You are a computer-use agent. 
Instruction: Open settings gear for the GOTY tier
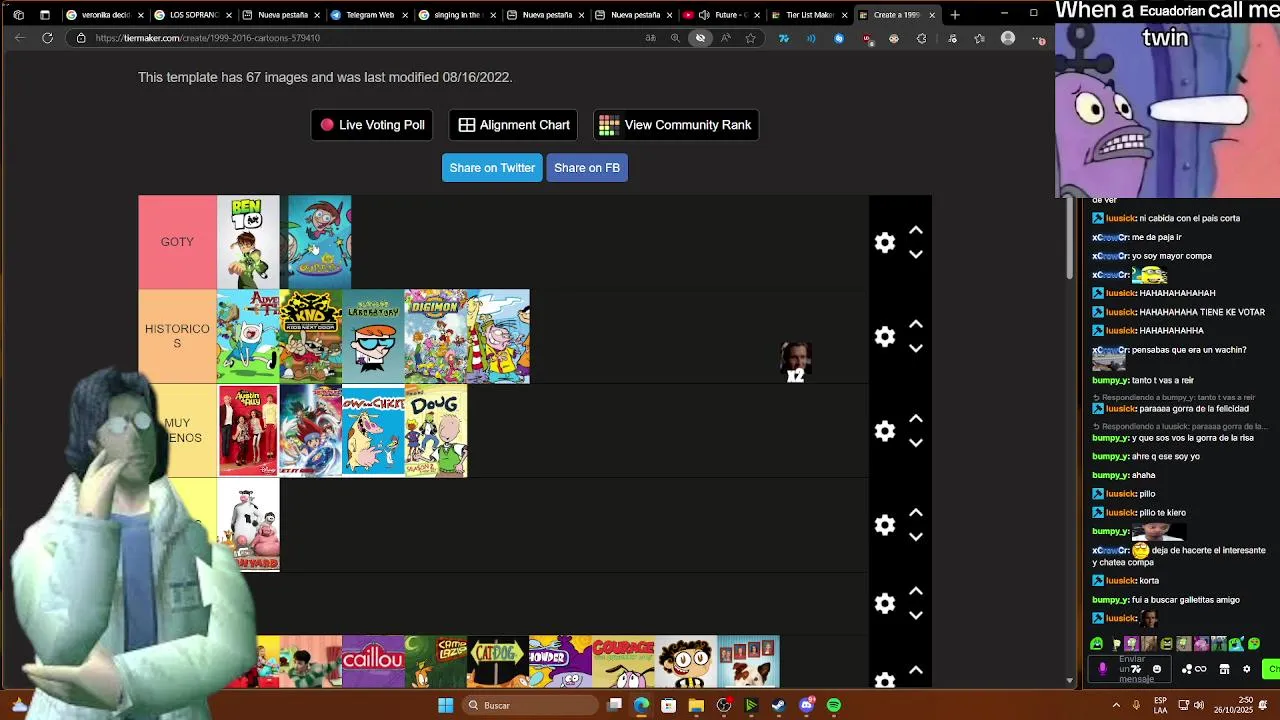coord(885,243)
